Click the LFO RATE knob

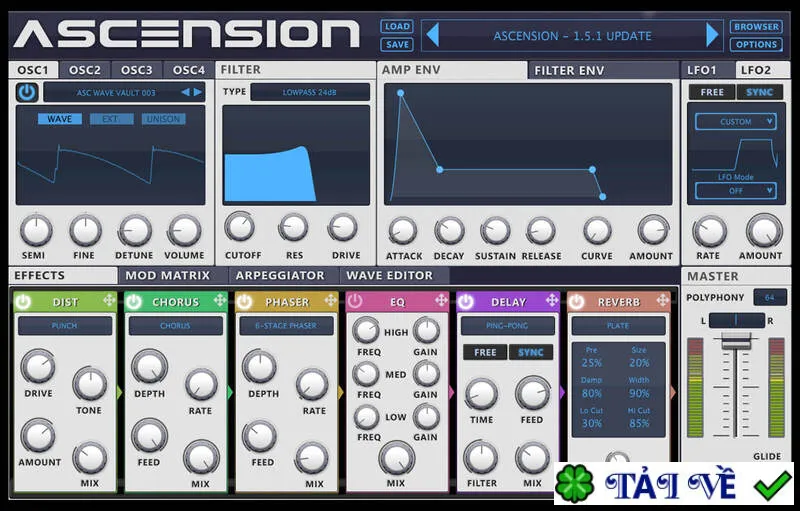709,231
